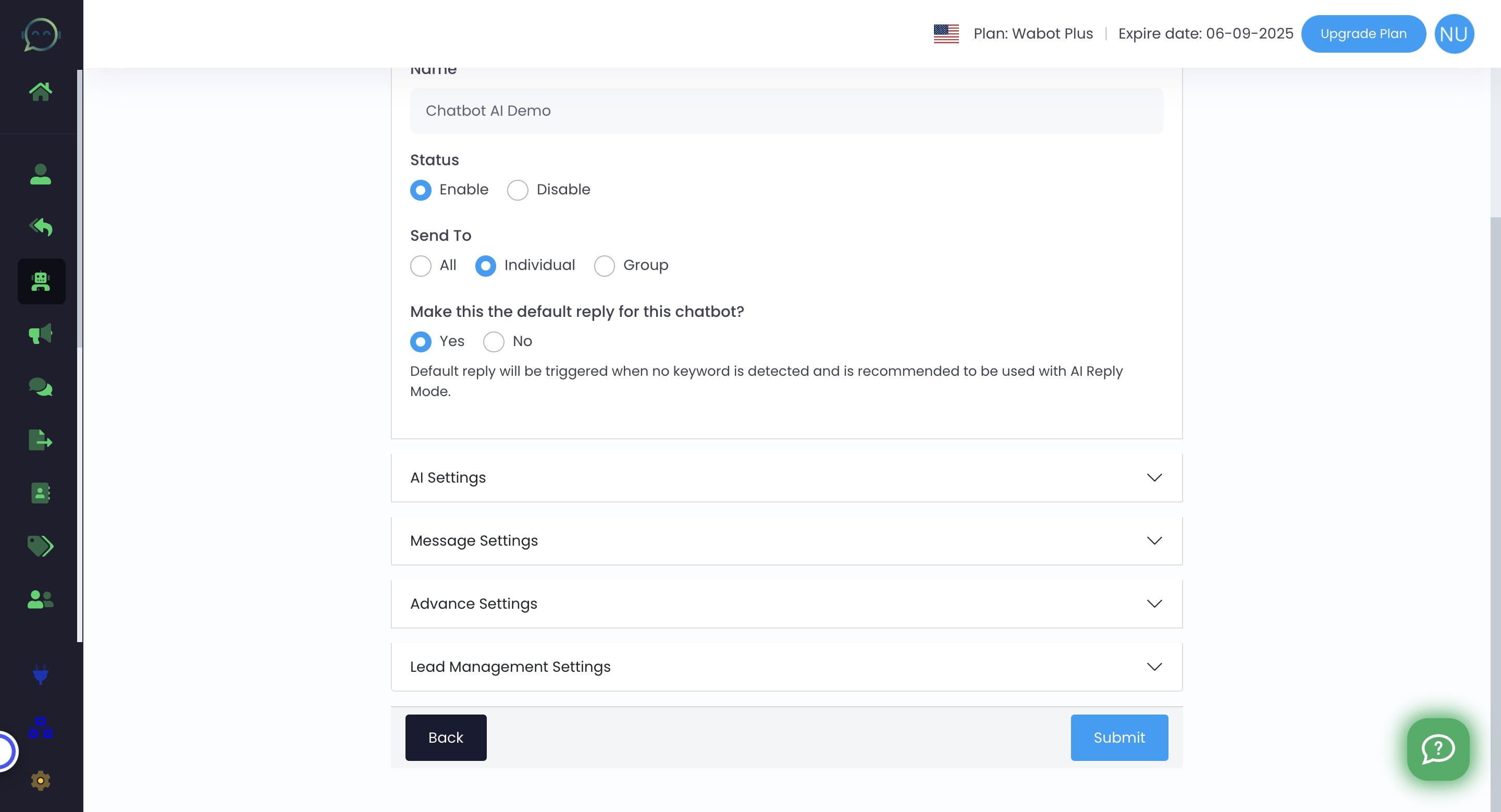Select the Enable status radio

[421, 190]
